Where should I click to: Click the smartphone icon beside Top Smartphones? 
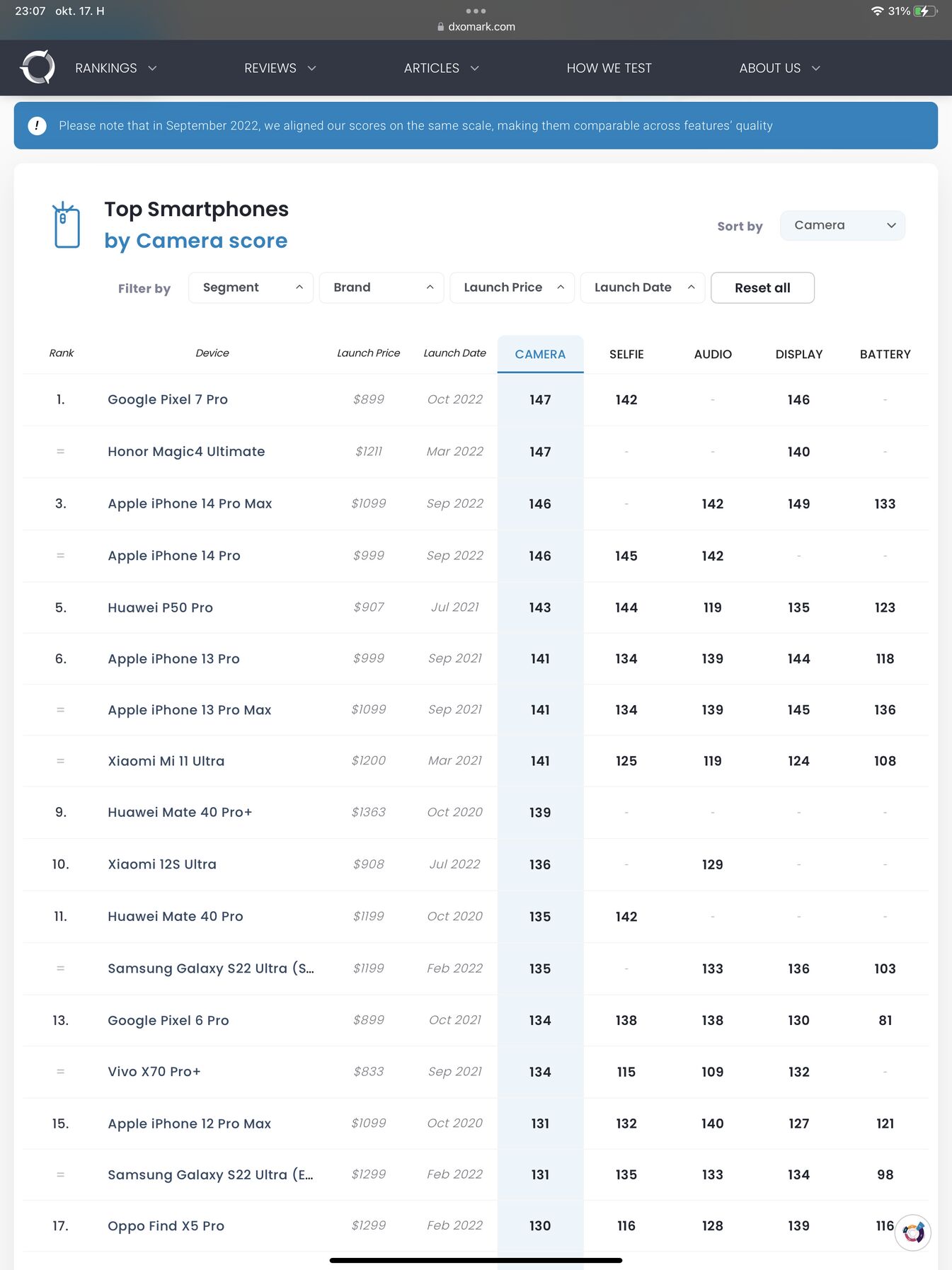pos(67,225)
